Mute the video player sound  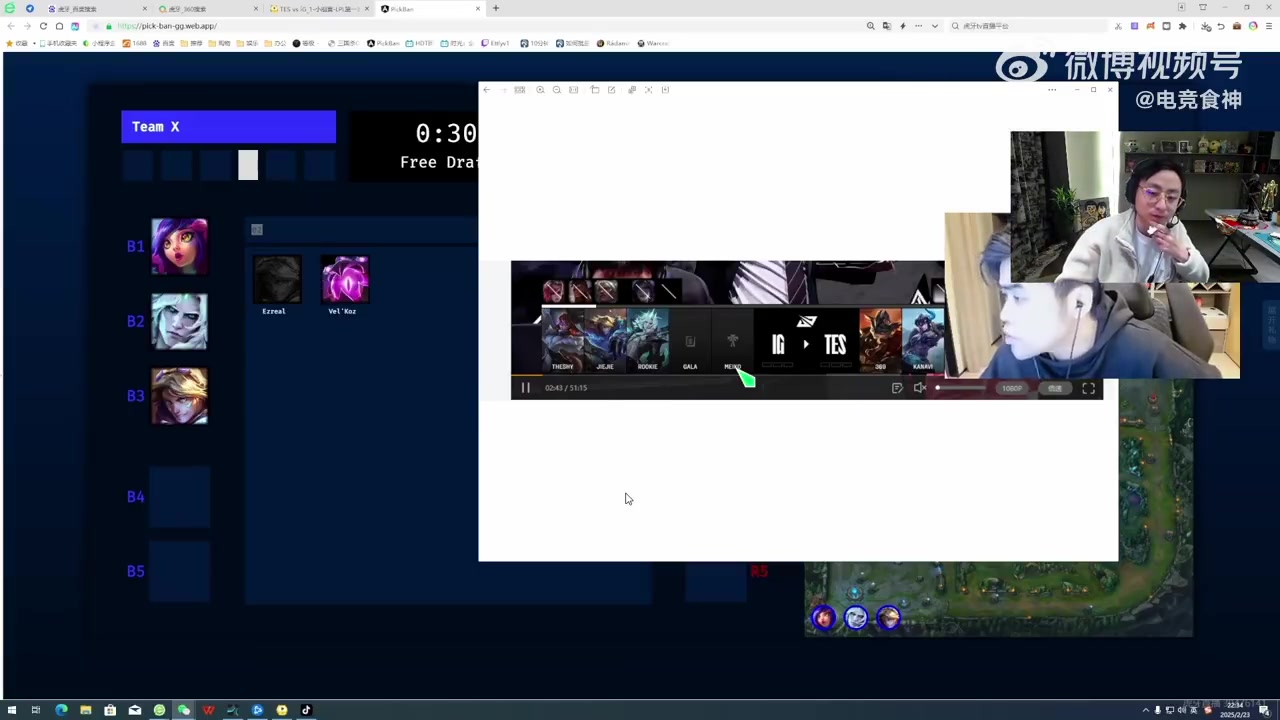[x=919, y=388]
